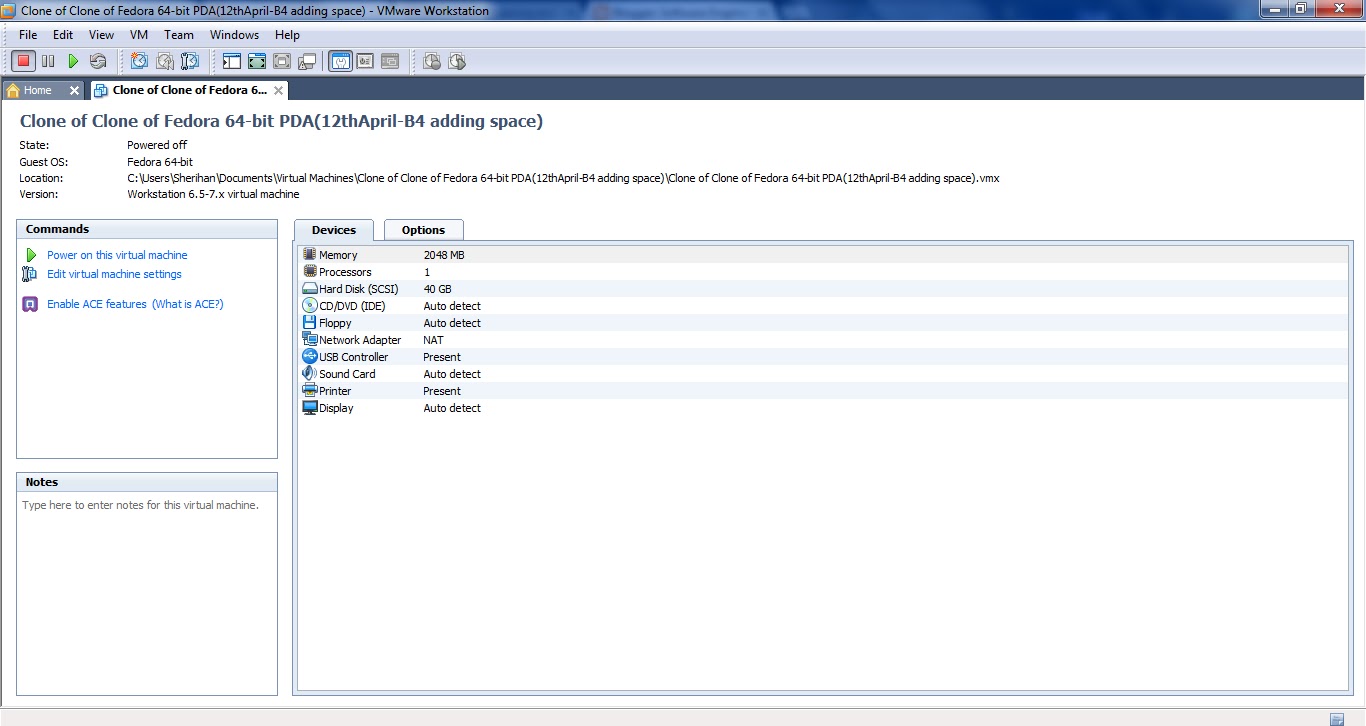Open the Team menu
1366x726 pixels.
[x=179, y=35]
